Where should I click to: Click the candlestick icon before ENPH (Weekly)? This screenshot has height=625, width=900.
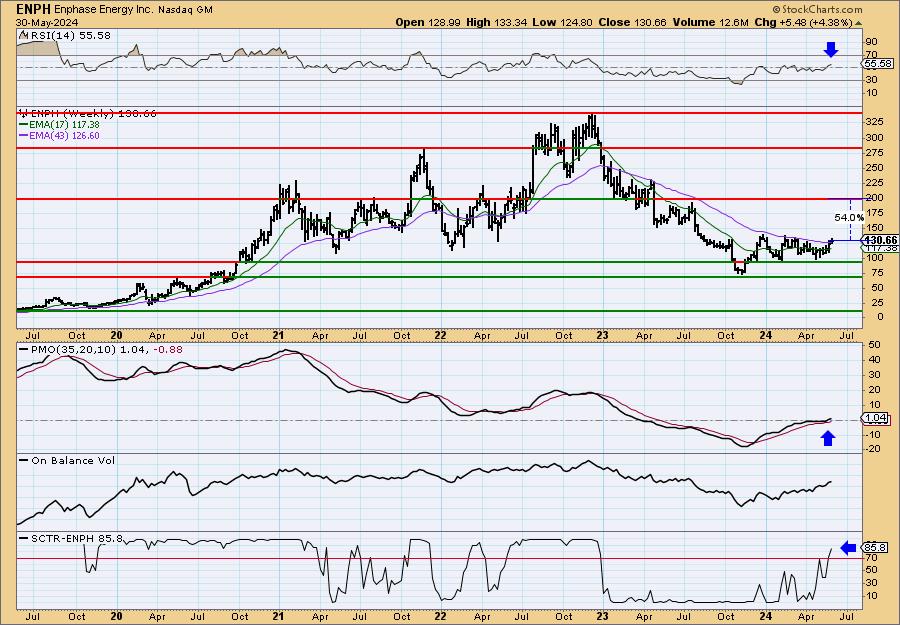click(x=23, y=113)
